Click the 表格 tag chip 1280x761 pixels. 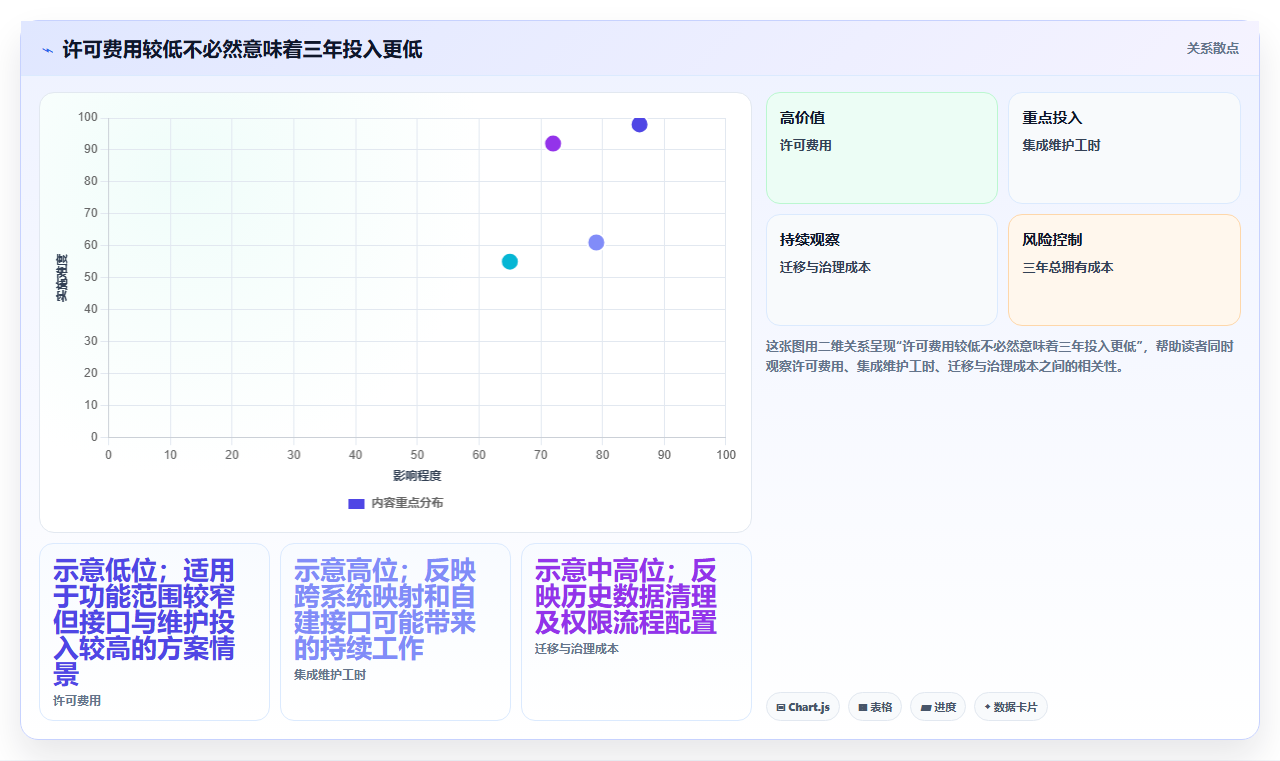coord(875,707)
